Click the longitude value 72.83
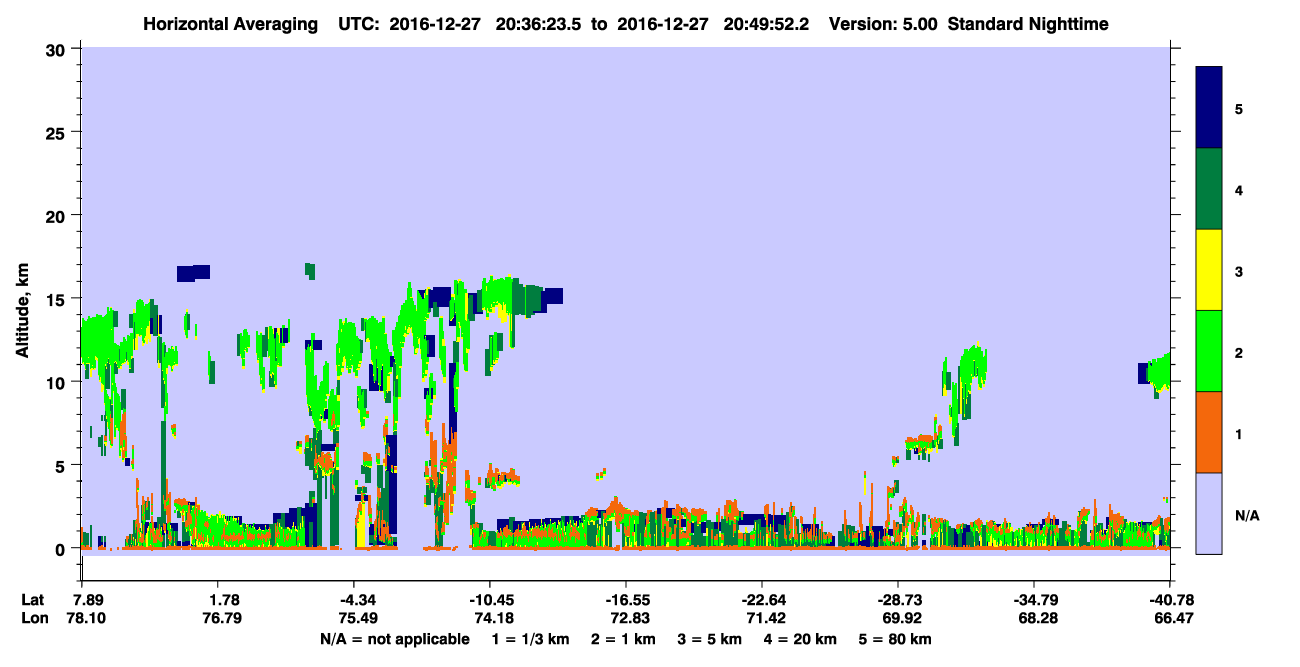 click(x=631, y=619)
